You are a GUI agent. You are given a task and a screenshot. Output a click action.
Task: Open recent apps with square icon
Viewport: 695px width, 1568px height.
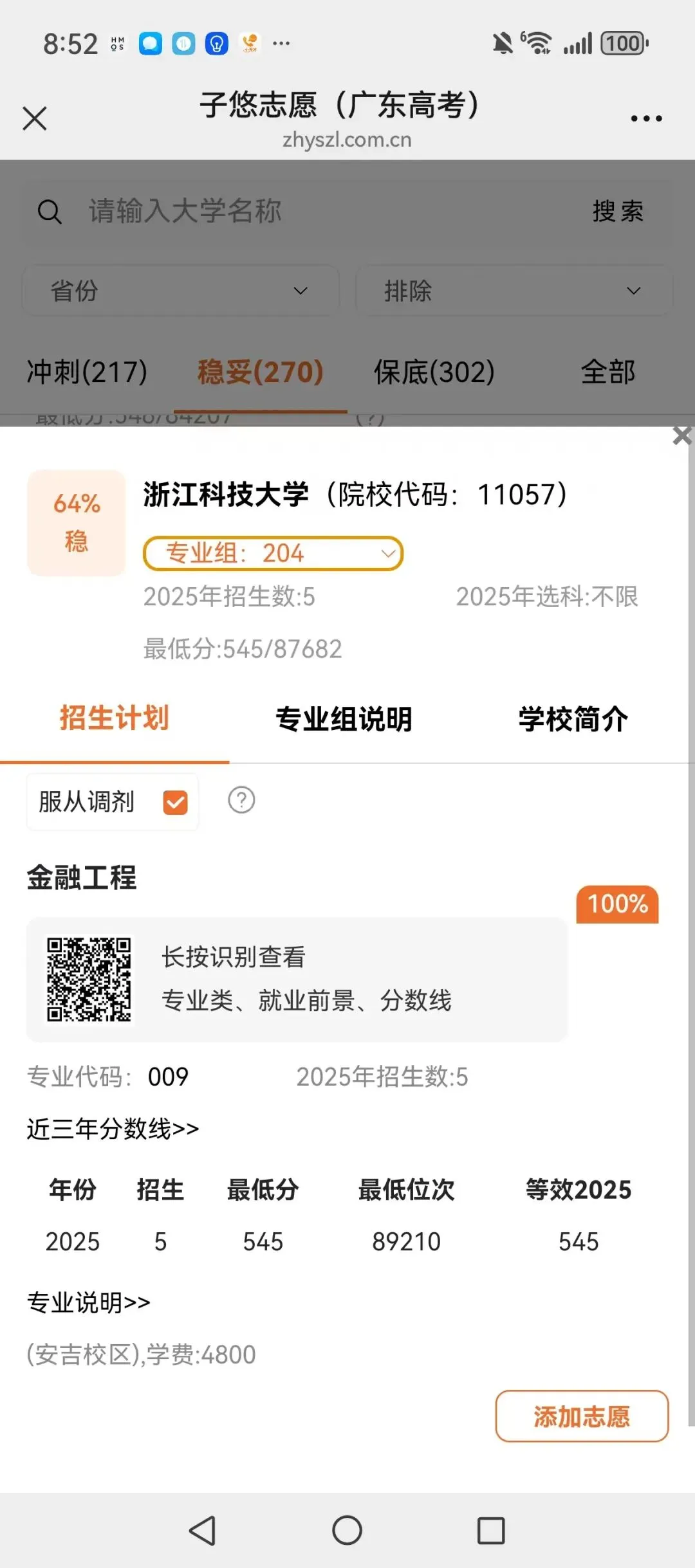click(x=491, y=1531)
